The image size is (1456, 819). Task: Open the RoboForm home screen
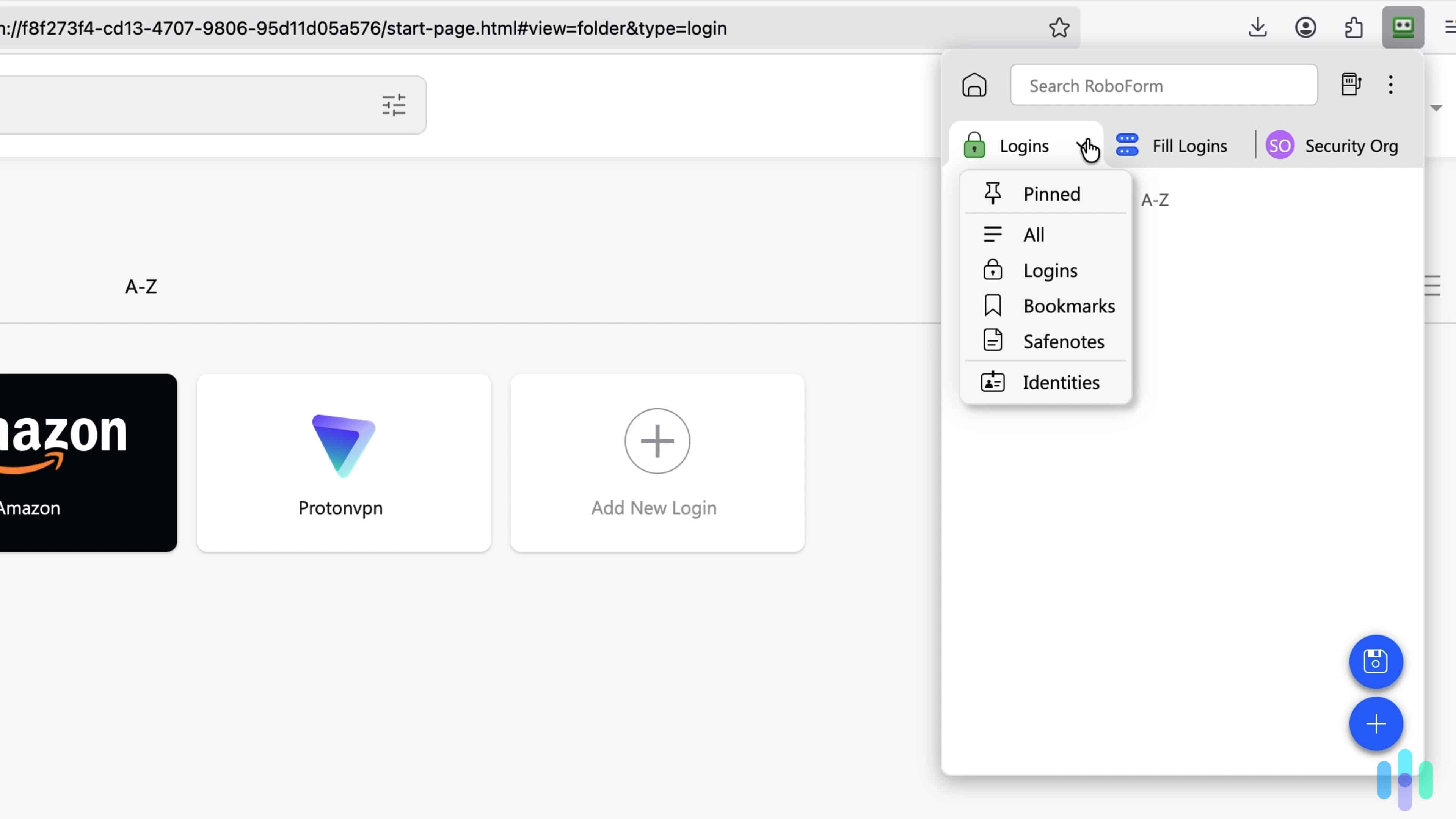[974, 85]
